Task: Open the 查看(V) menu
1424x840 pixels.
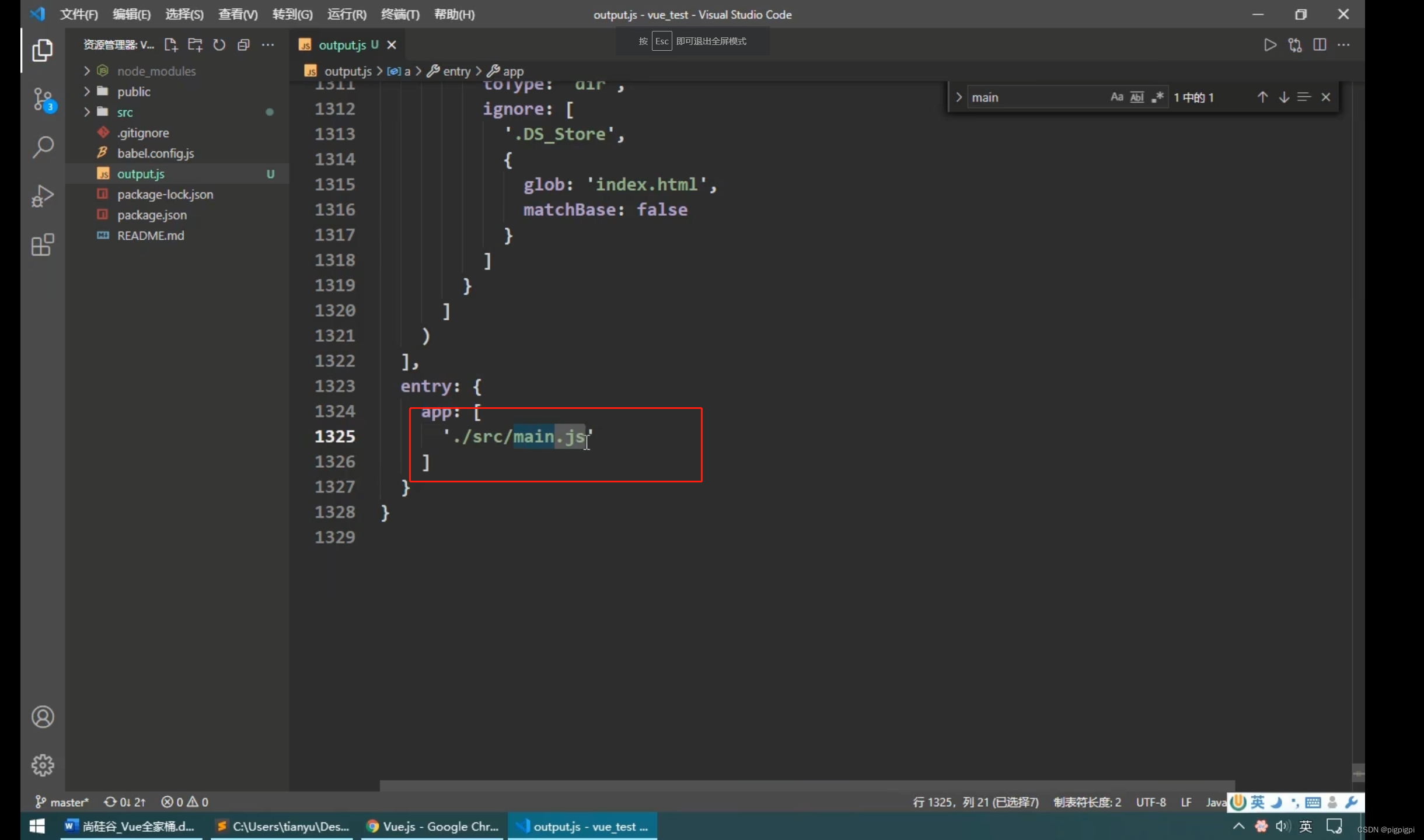Action: pyautogui.click(x=238, y=15)
